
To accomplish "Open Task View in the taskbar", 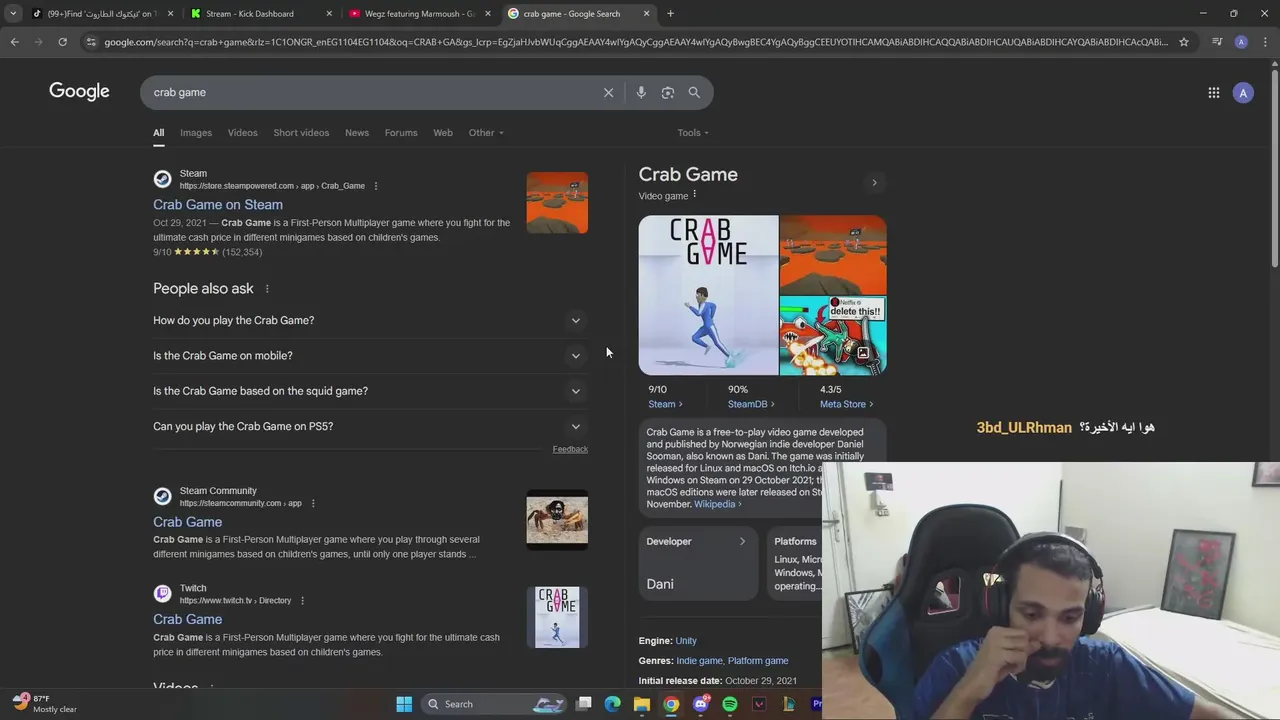I will click(x=584, y=704).
